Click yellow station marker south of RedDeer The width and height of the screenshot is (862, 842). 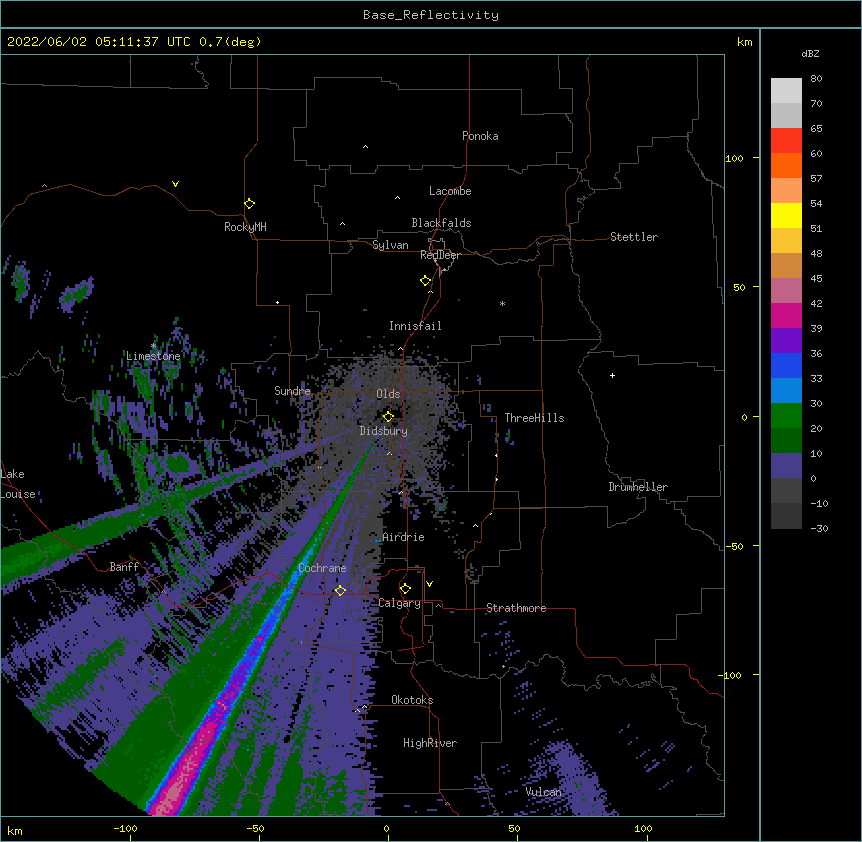[425, 280]
